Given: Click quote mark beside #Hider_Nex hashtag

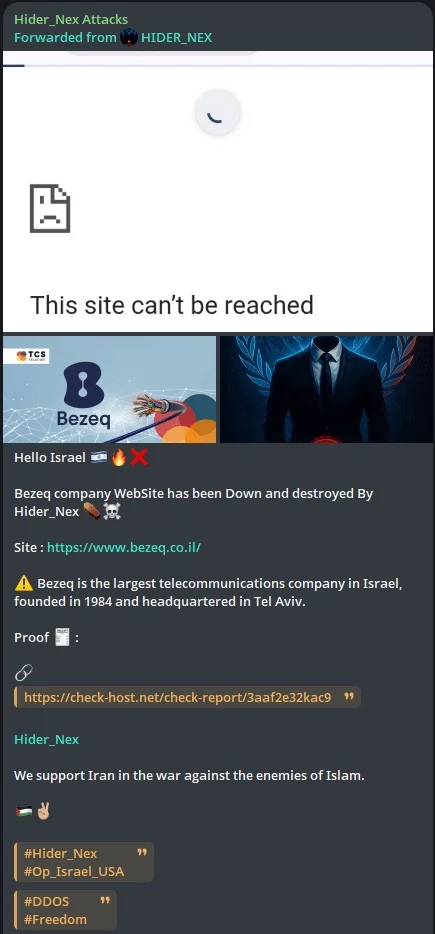Looking at the screenshot, I should coord(142,852).
